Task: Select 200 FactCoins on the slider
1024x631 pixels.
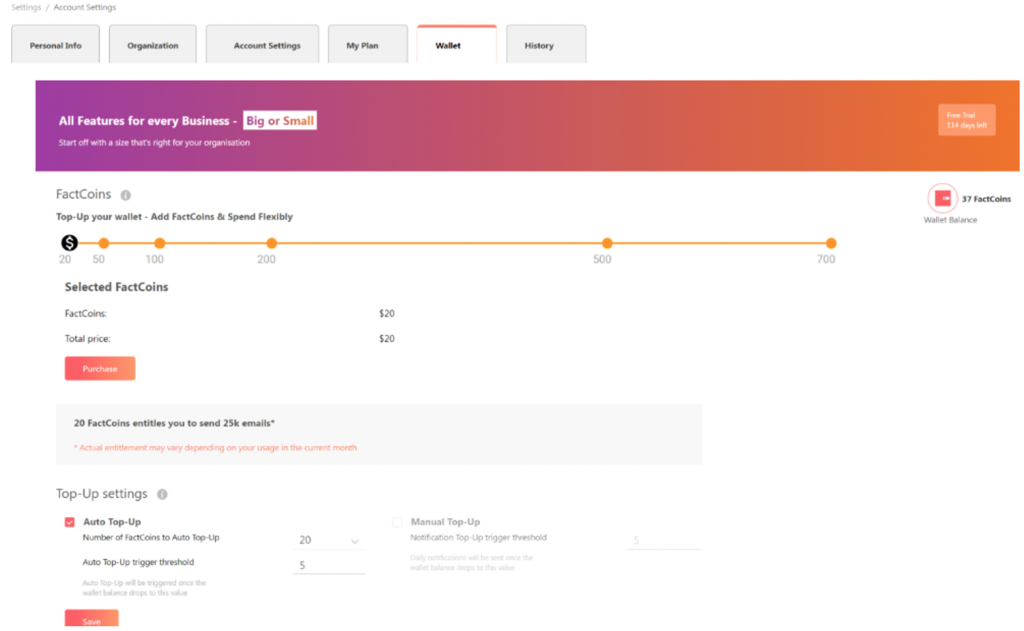Action: 271,243
